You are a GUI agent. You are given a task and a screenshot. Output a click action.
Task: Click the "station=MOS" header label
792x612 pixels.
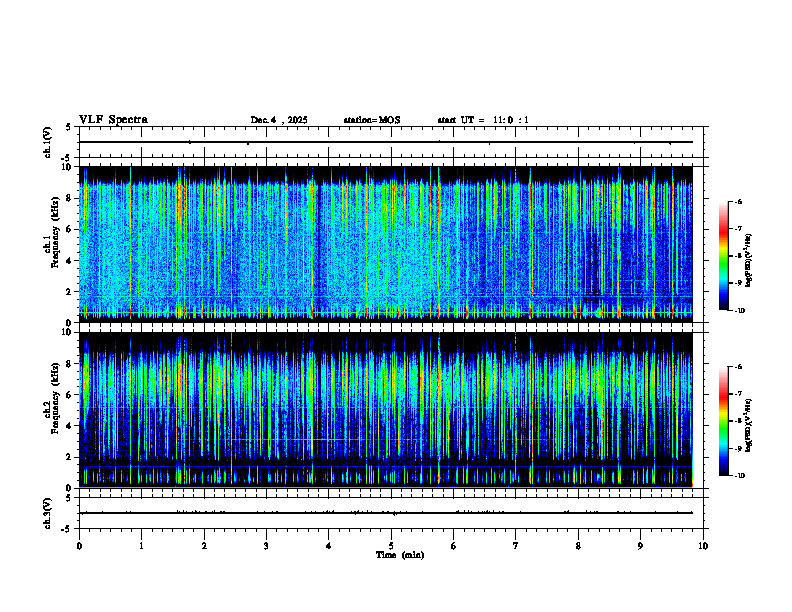coord(372,120)
